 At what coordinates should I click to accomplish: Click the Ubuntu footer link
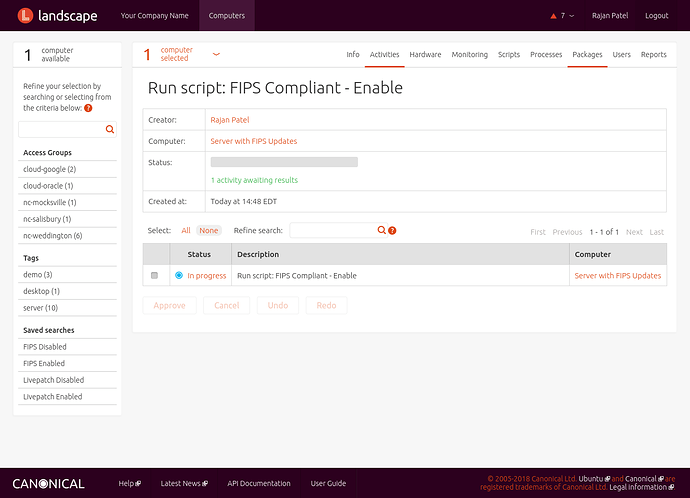tap(594, 479)
